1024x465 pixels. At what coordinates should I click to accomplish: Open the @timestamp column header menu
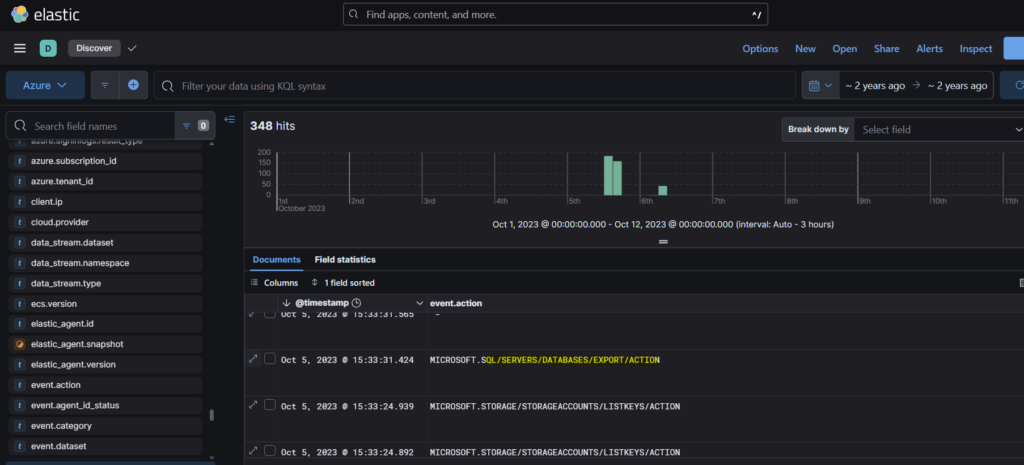click(x=418, y=302)
